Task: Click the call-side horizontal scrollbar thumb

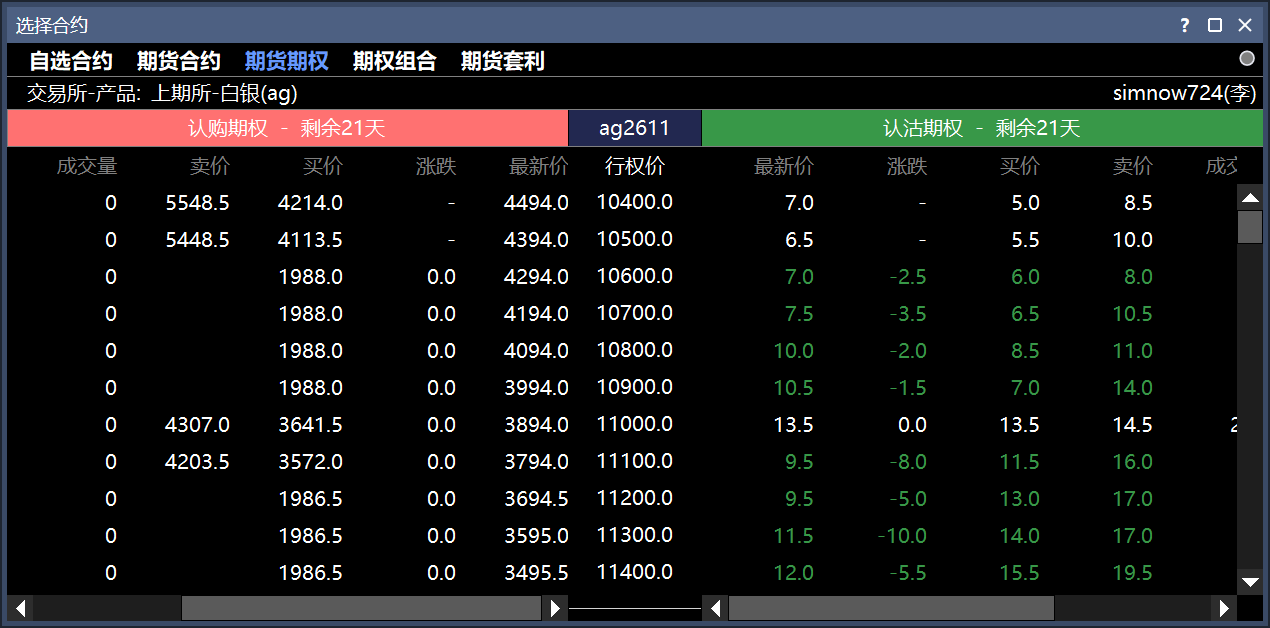Action: coord(362,608)
